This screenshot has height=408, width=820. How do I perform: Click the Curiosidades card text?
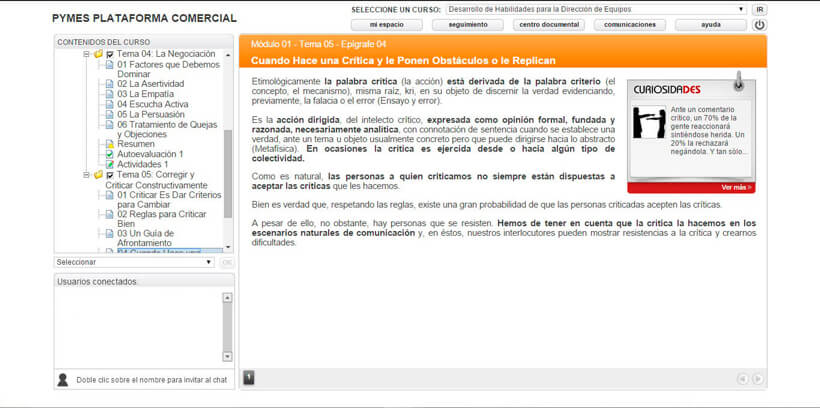tap(710, 131)
